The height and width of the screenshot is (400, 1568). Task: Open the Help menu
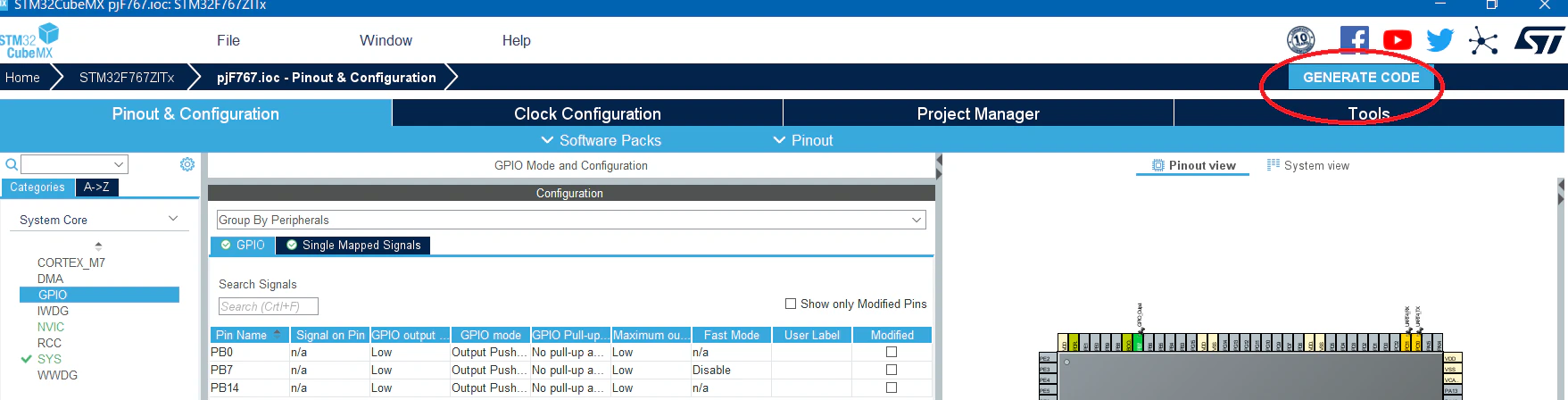click(516, 40)
